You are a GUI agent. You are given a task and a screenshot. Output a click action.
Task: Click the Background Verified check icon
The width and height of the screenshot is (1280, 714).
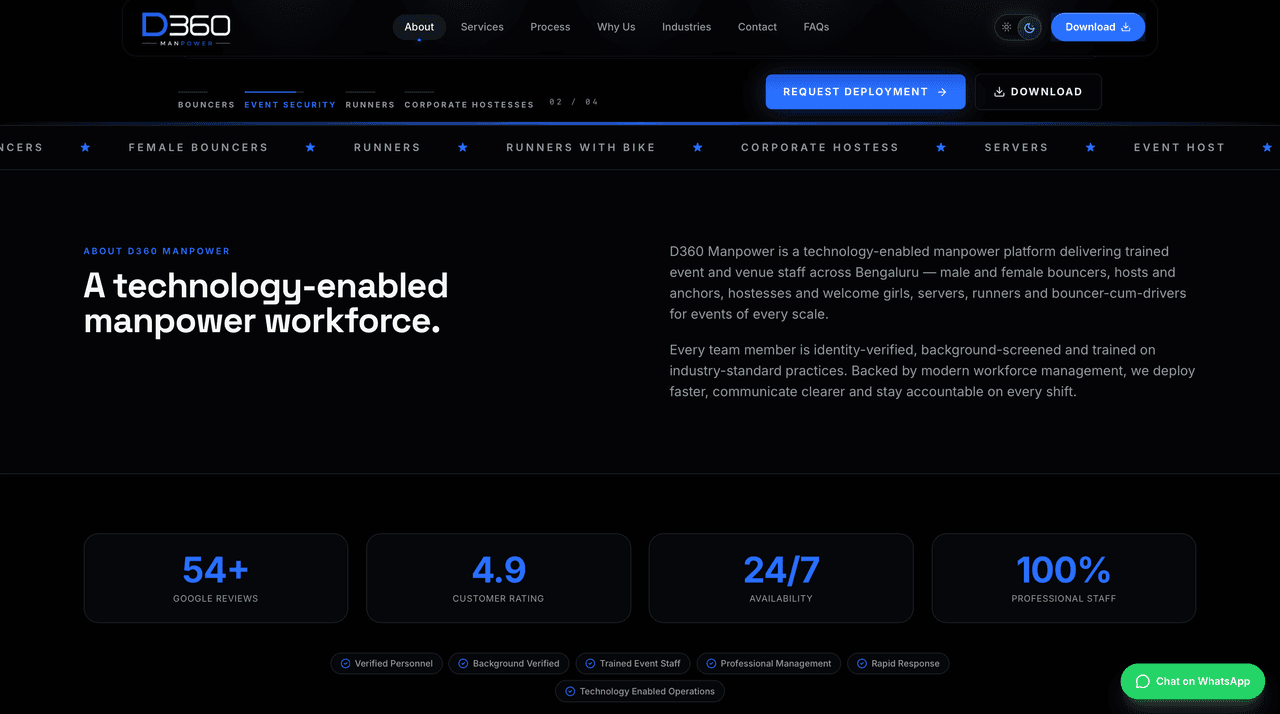coord(463,663)
